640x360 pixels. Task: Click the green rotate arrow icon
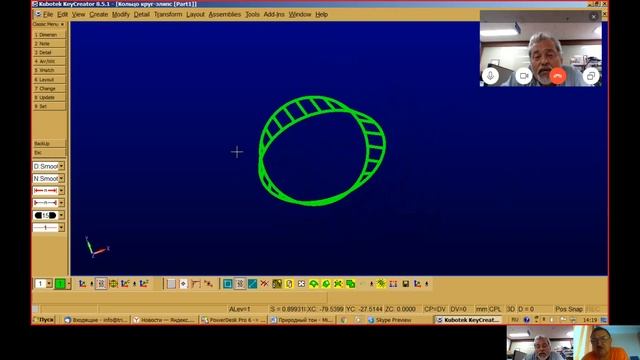click(313, 284)
